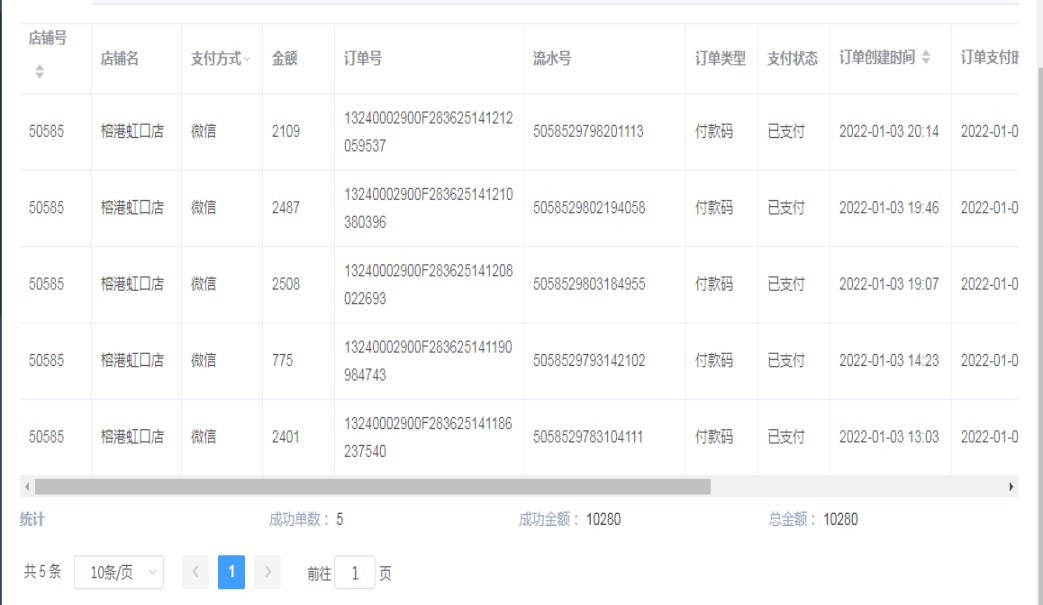Click the 店铺号 column sort arrows
The width and height of the screenshot is (1043, 605).
point(40,72)
